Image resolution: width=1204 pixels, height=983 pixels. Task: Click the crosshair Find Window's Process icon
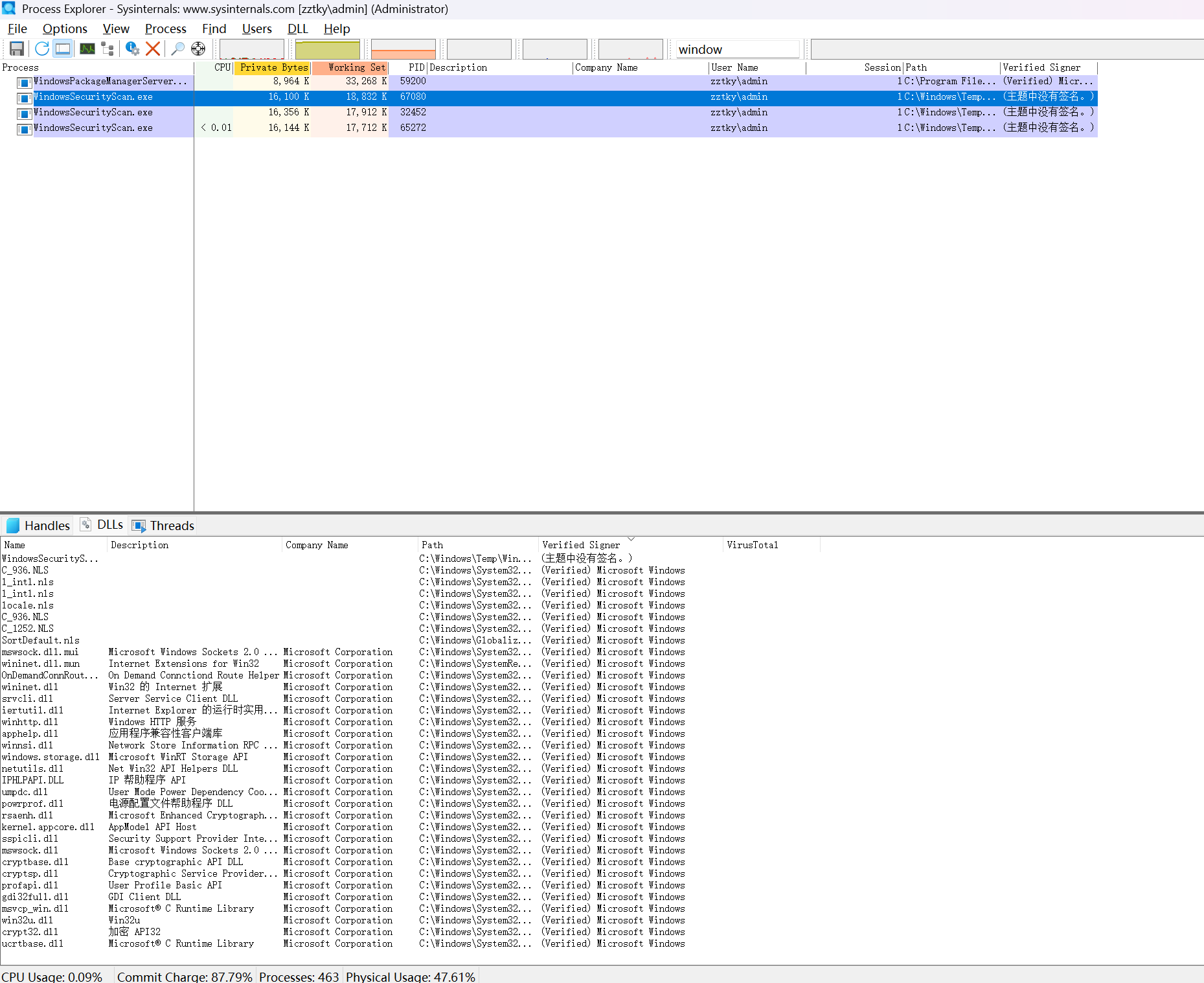198,49
